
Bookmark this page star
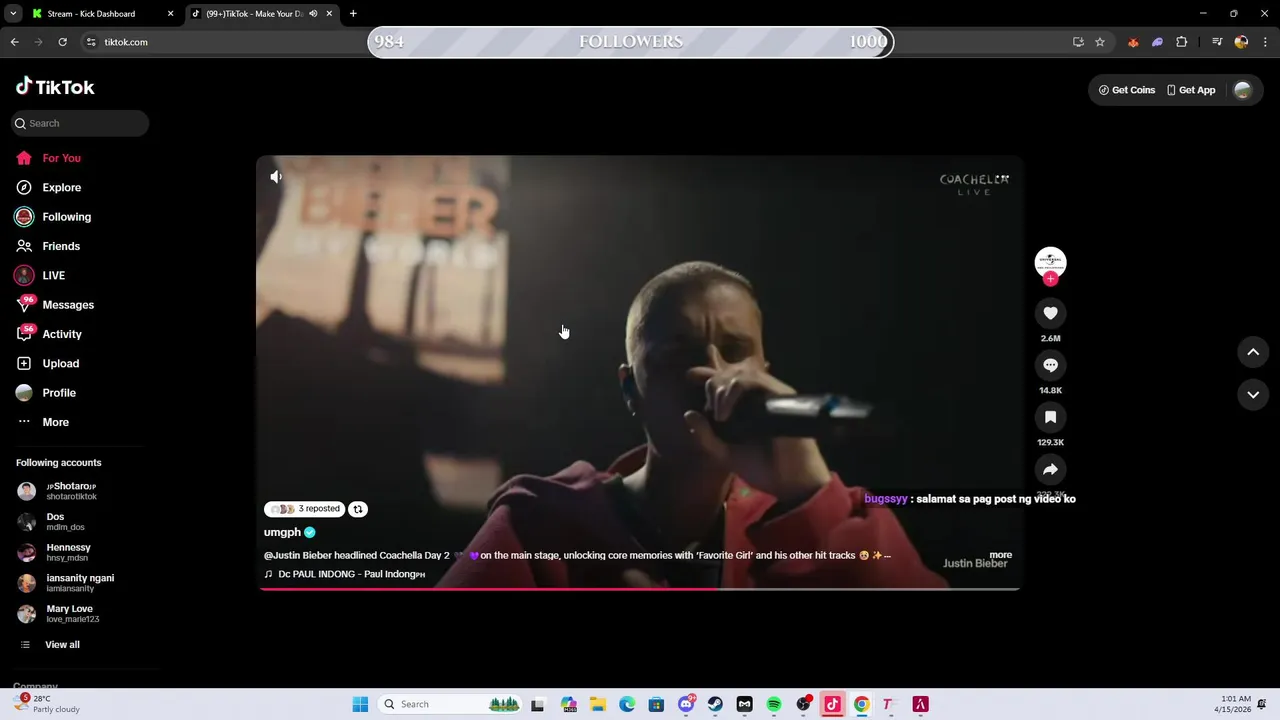click(x=1100, y=42)
